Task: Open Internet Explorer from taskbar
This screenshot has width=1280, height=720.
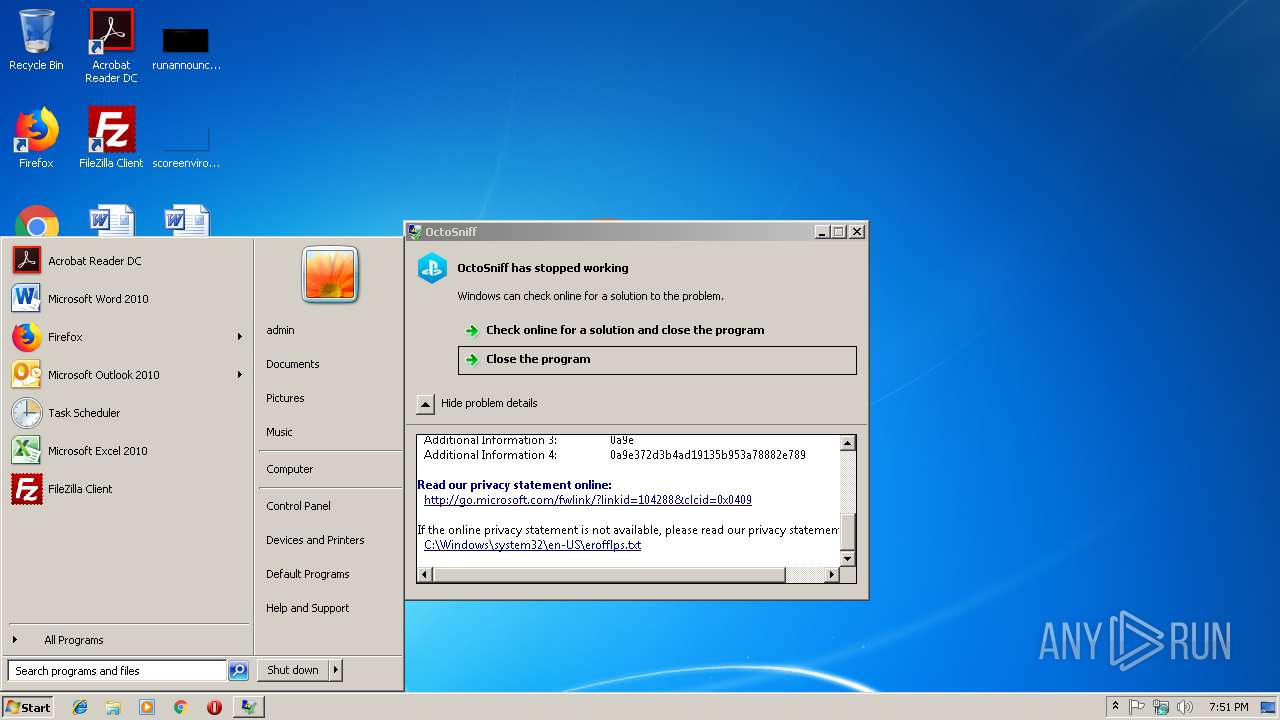Action: (80, 707)
